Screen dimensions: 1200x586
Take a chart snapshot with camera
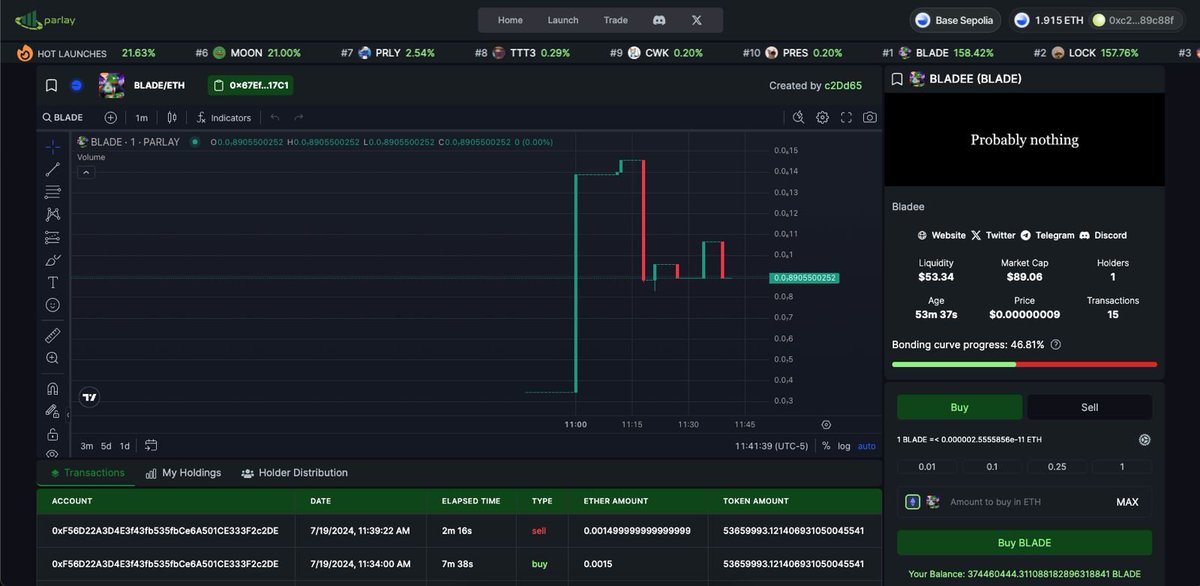coord(870,117)
